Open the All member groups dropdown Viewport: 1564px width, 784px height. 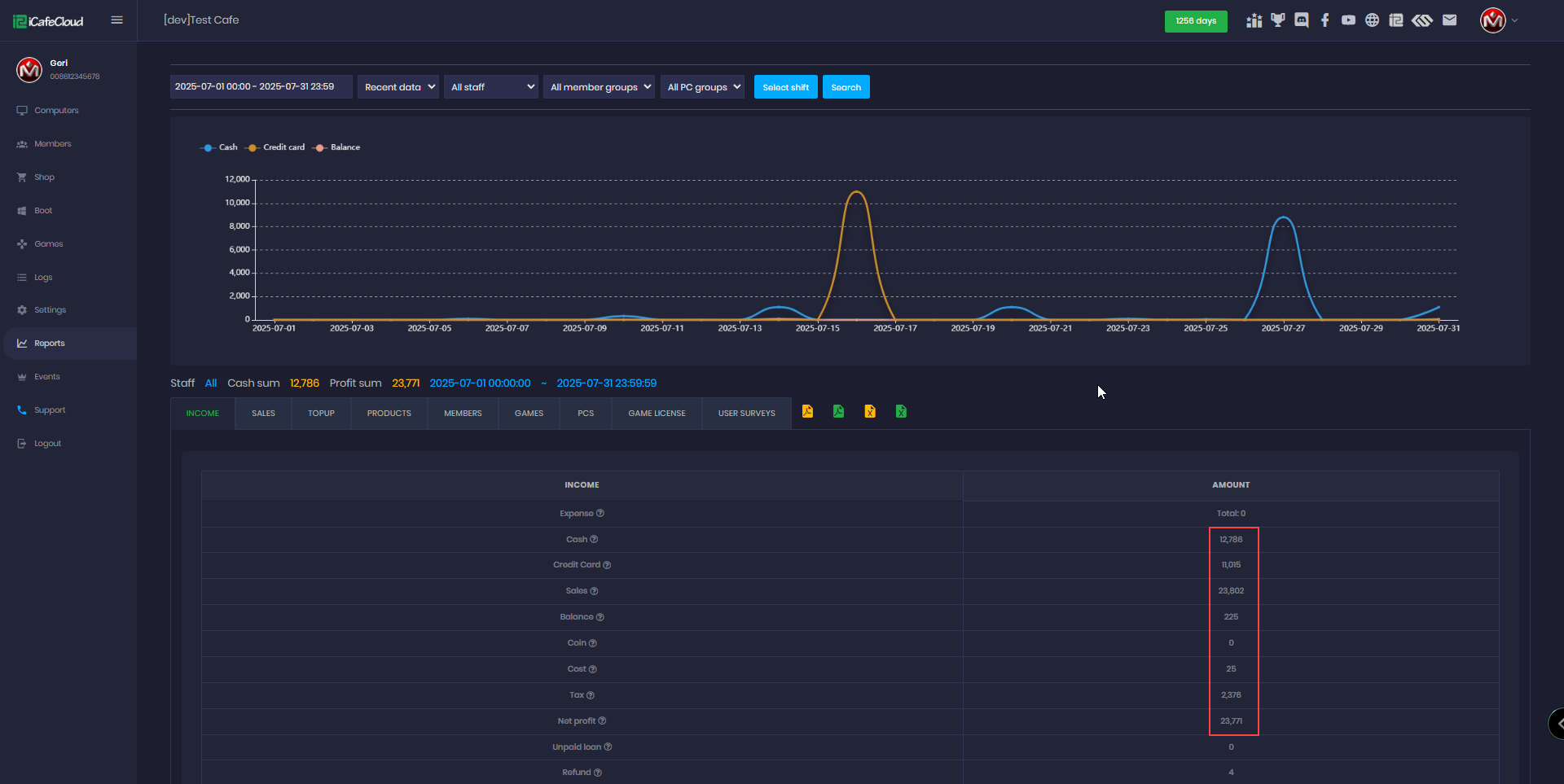click(x=600, y=87)
